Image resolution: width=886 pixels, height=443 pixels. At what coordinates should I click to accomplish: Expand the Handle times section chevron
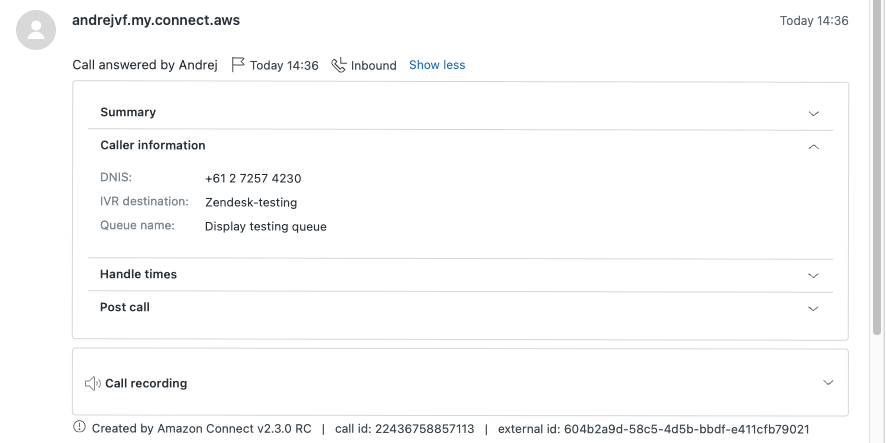click(x=813, y=275)
